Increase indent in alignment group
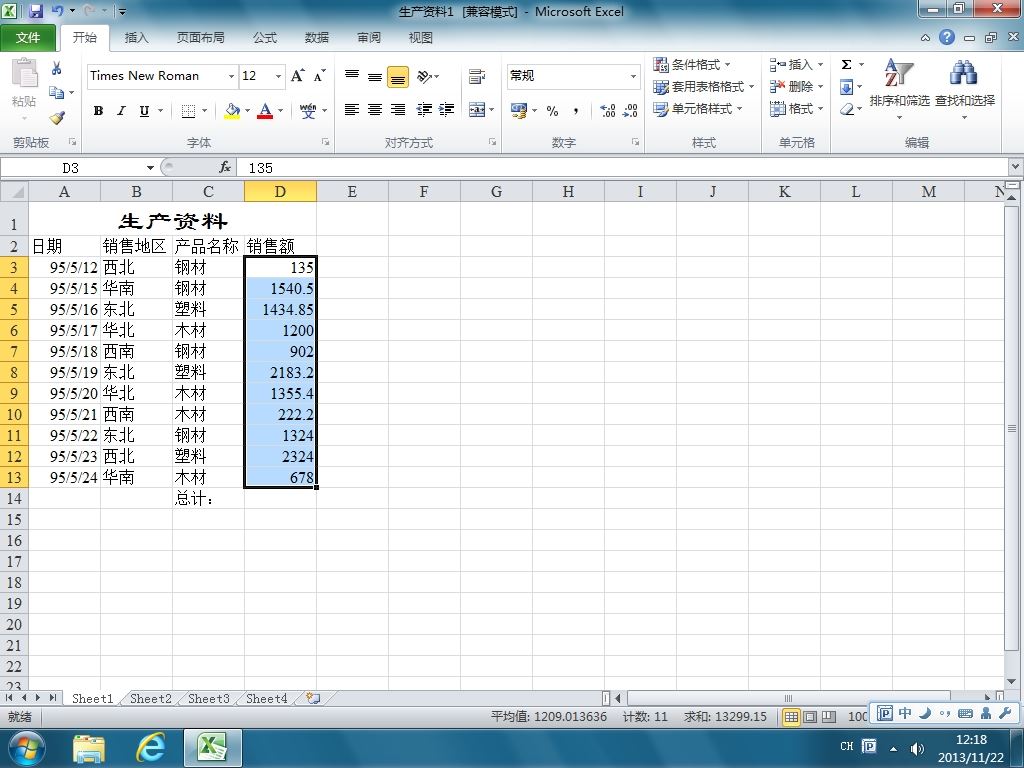The image size is (1024, 768). pyautogui.click(x=447, y=110)
